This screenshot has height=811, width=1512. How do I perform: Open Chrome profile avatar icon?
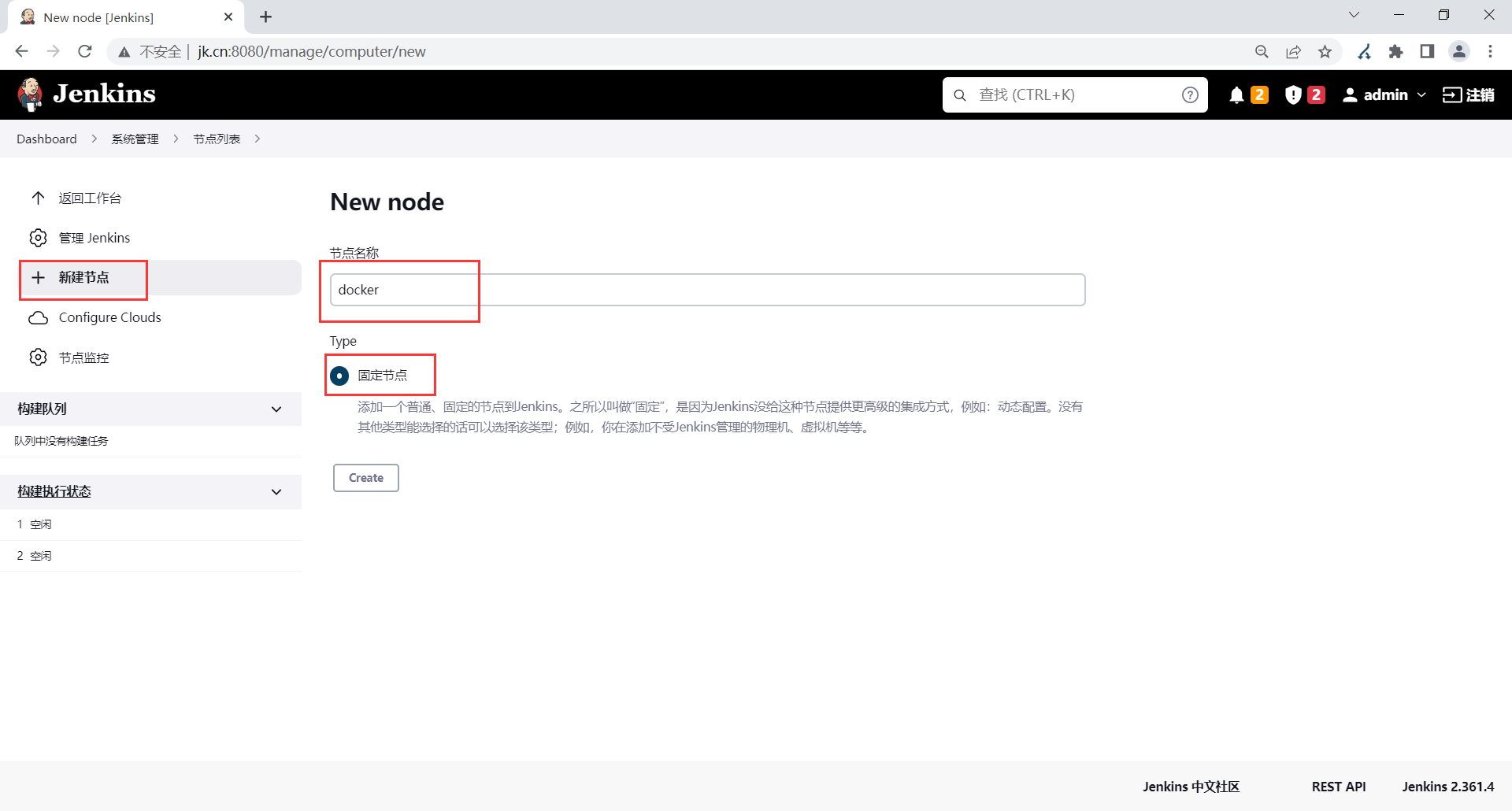point(1459,51)
